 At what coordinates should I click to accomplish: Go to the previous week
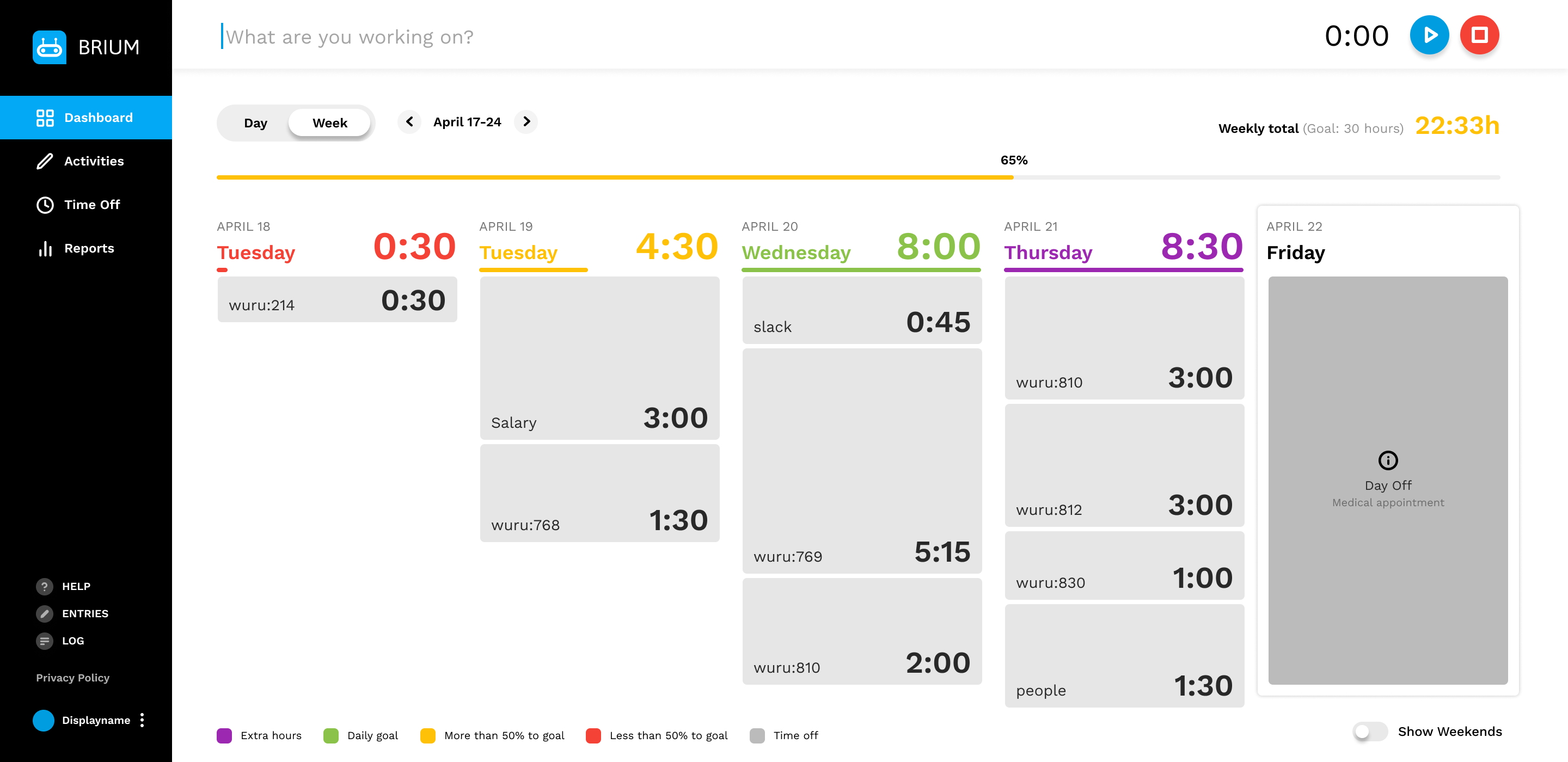(409, 122)
